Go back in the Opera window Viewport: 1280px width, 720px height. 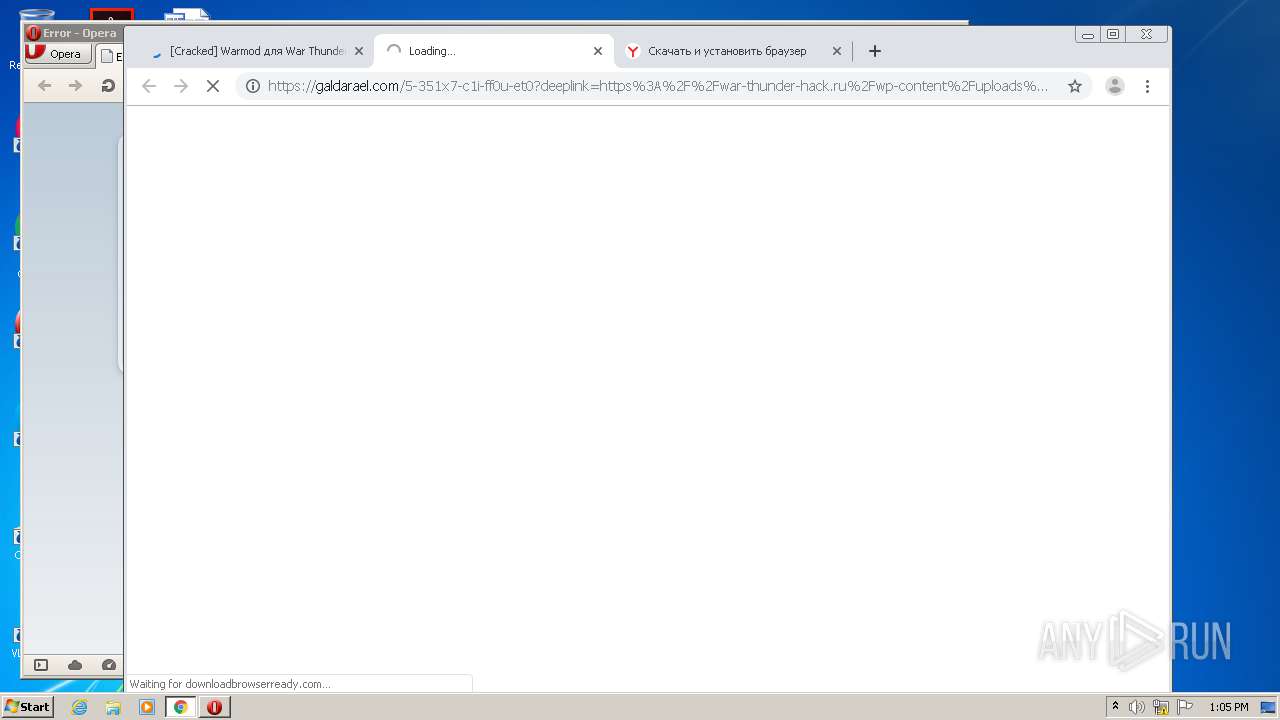point(44,86)
